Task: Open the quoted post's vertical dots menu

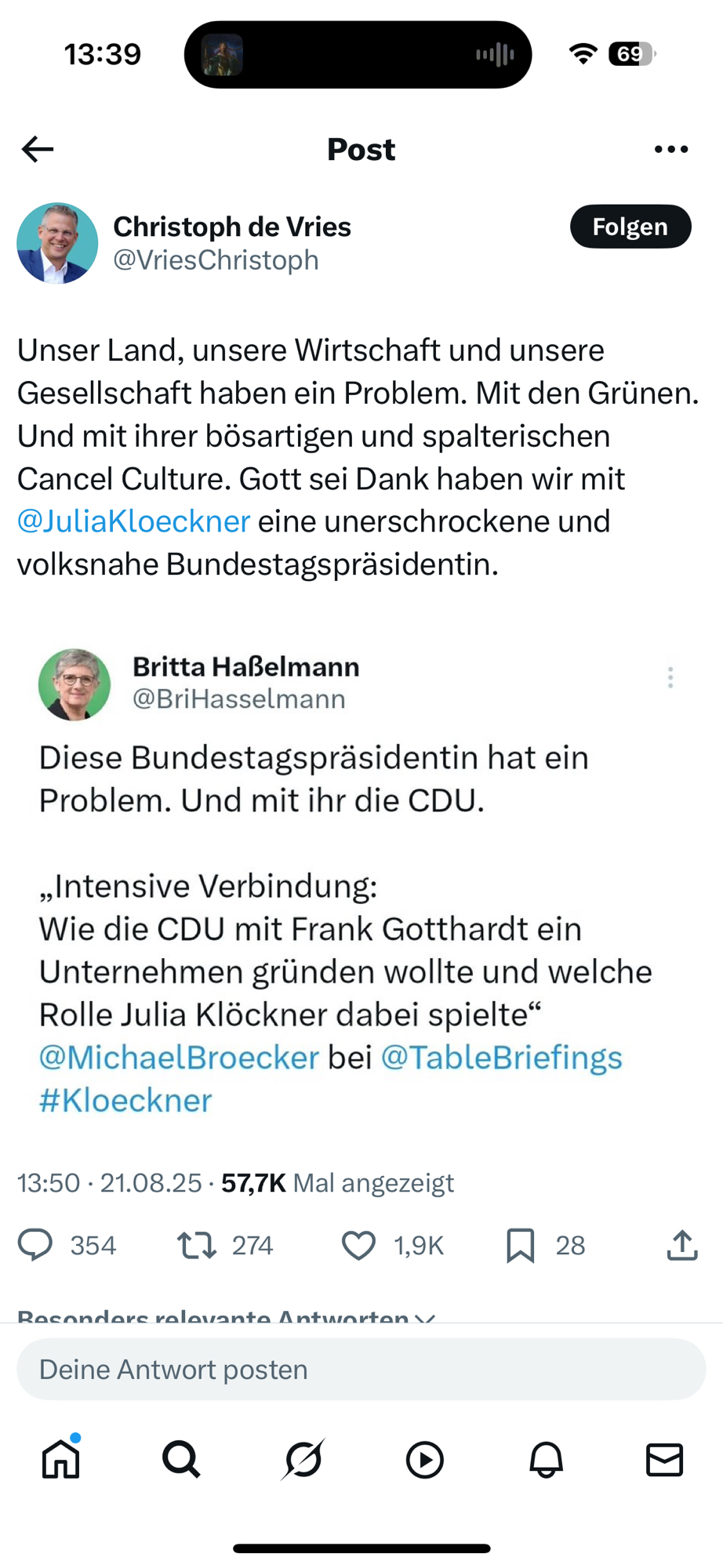Action: [x=670, y=677]
